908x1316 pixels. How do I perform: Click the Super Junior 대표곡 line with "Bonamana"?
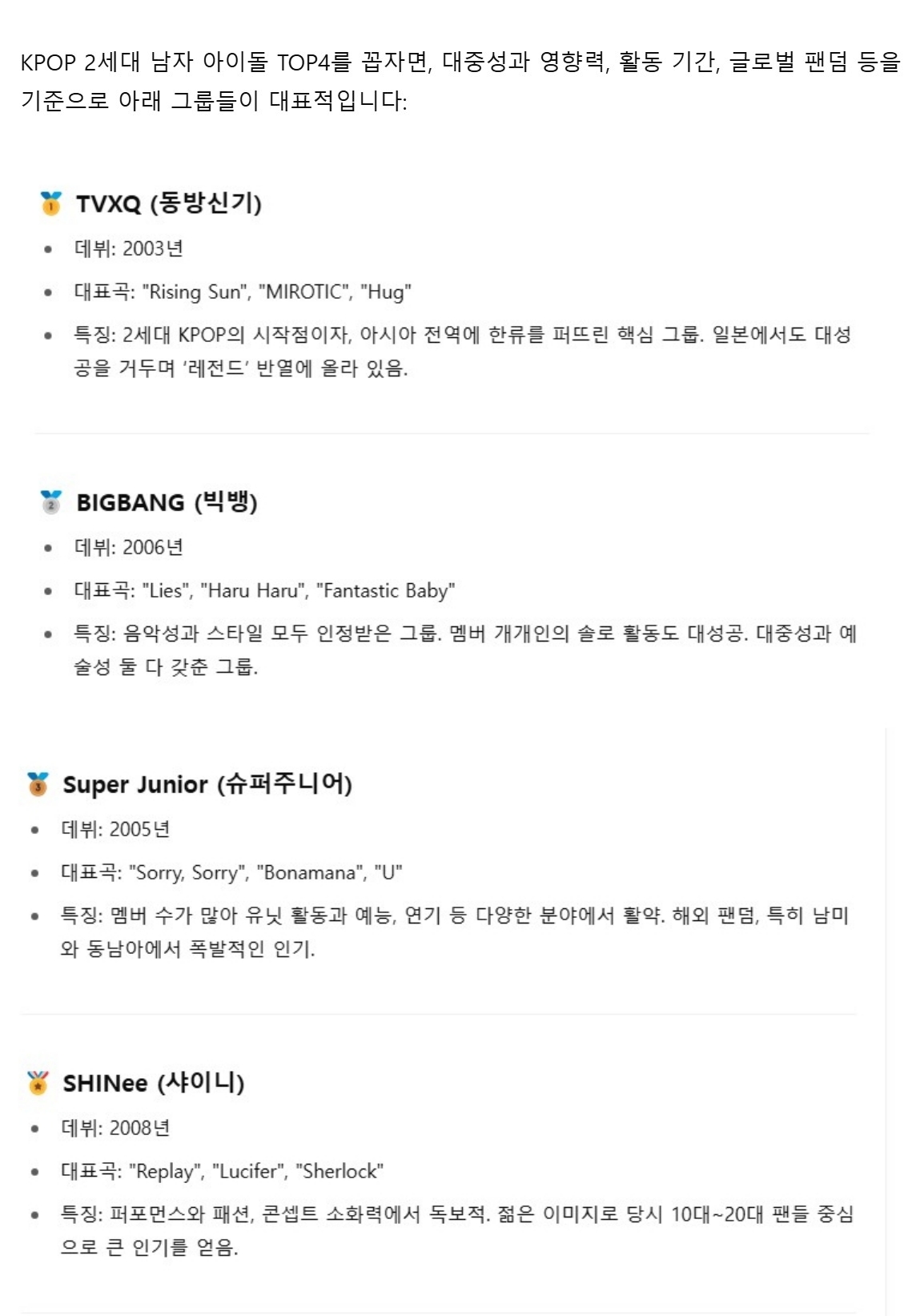(231, 873)
